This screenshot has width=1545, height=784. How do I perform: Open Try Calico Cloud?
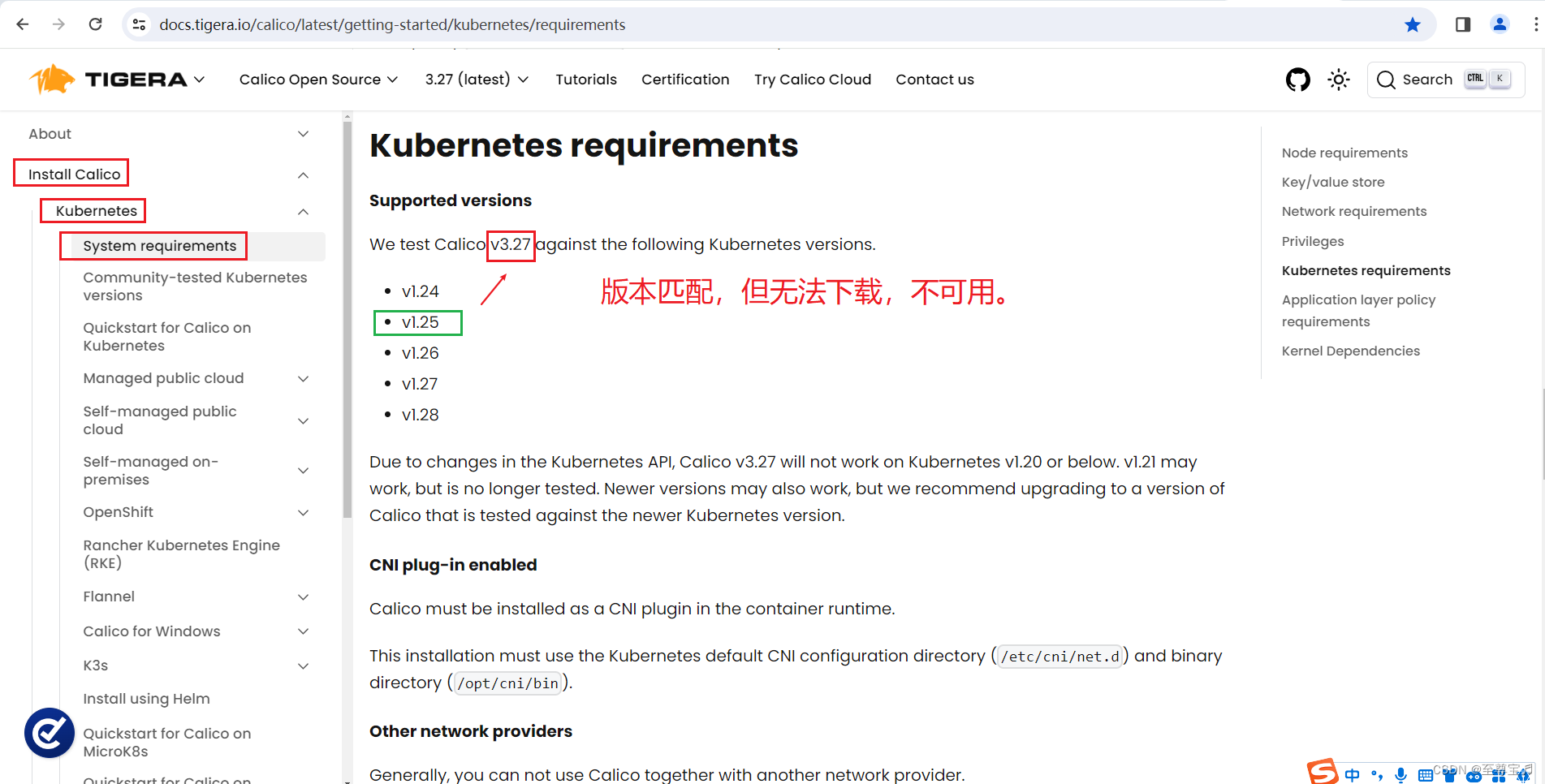tap(813, 80)
